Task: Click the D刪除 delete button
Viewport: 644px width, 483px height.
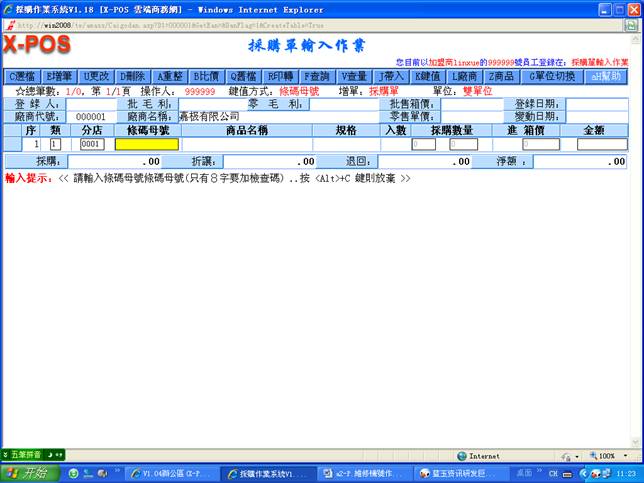Action: coord(133,76)
